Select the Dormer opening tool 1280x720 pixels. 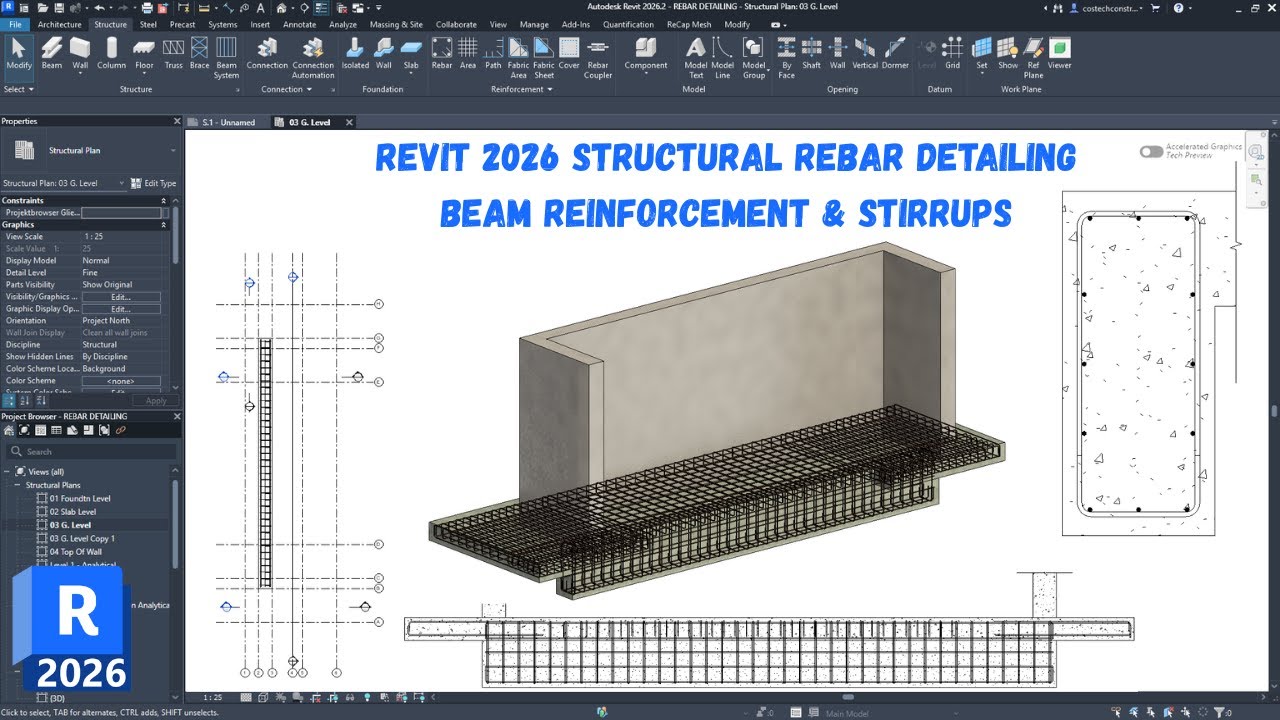coord(895,53)
